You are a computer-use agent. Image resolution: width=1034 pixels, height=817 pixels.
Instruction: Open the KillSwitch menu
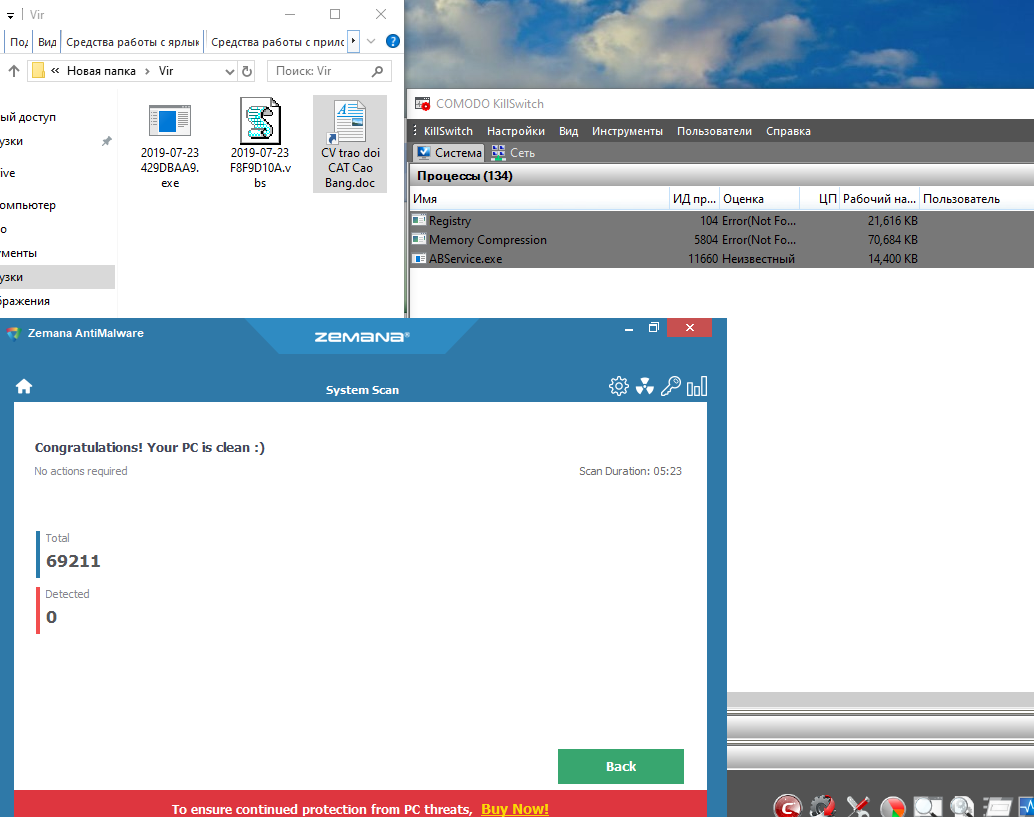point(448,131)
